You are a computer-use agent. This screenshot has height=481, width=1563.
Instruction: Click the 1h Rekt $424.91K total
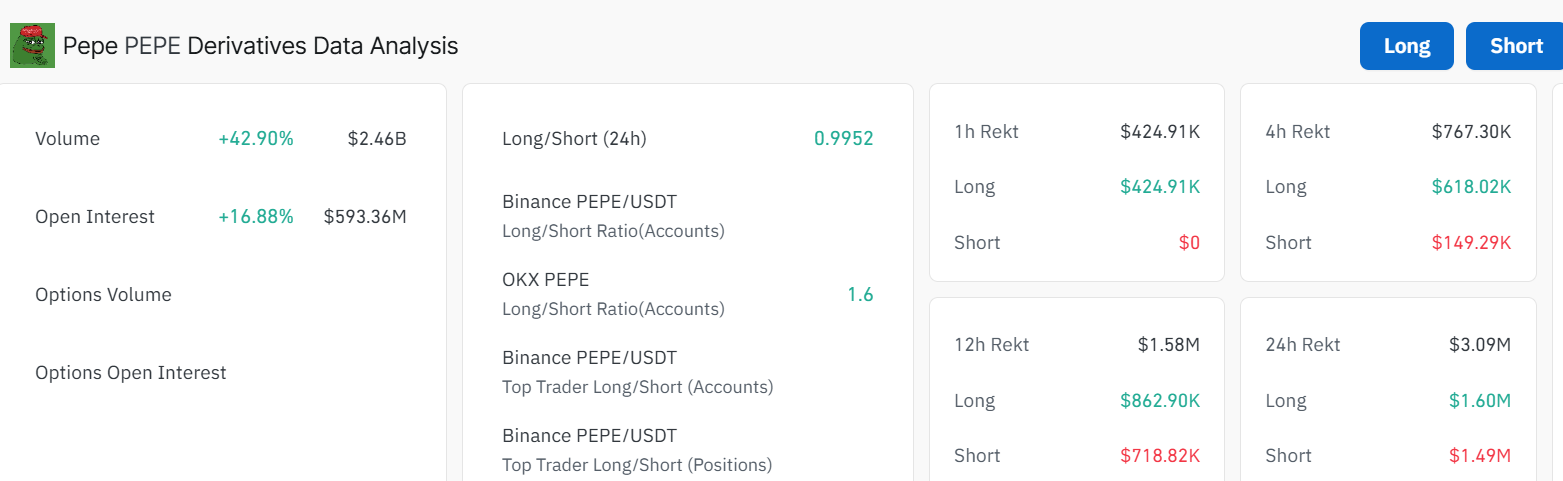1160,131
